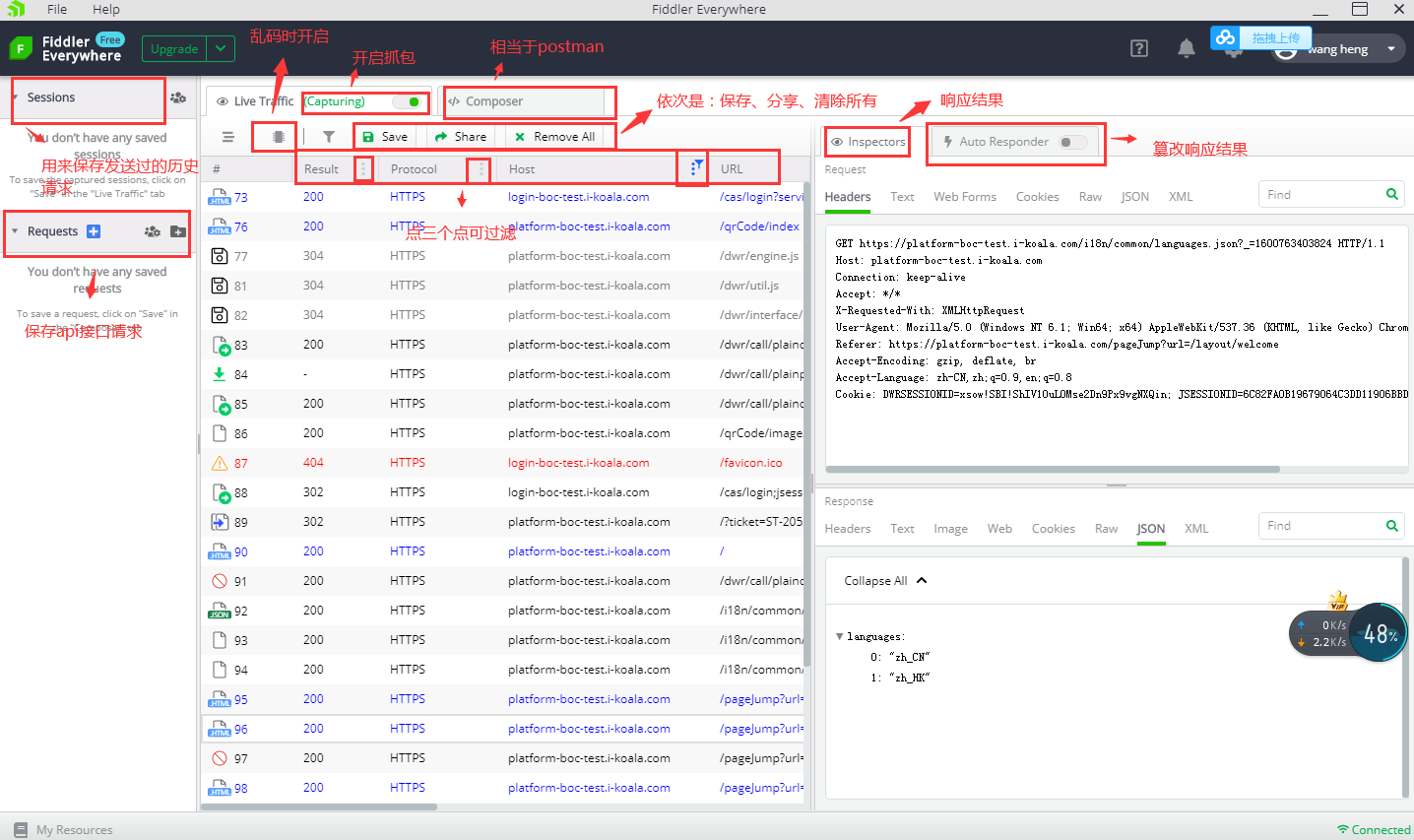Click the Collapse All chevron

click(x=922, y=581)
